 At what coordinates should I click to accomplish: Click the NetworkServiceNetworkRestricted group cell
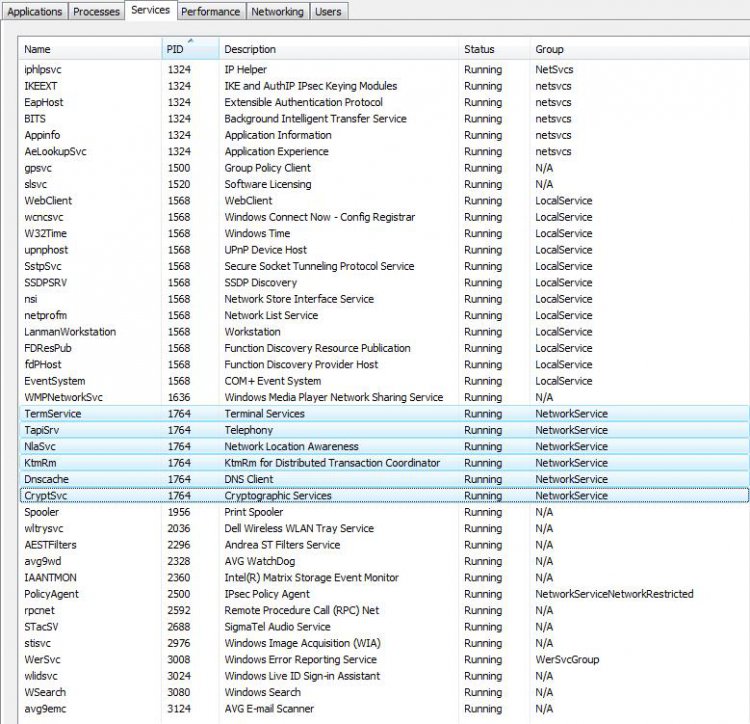pos(614,594)
